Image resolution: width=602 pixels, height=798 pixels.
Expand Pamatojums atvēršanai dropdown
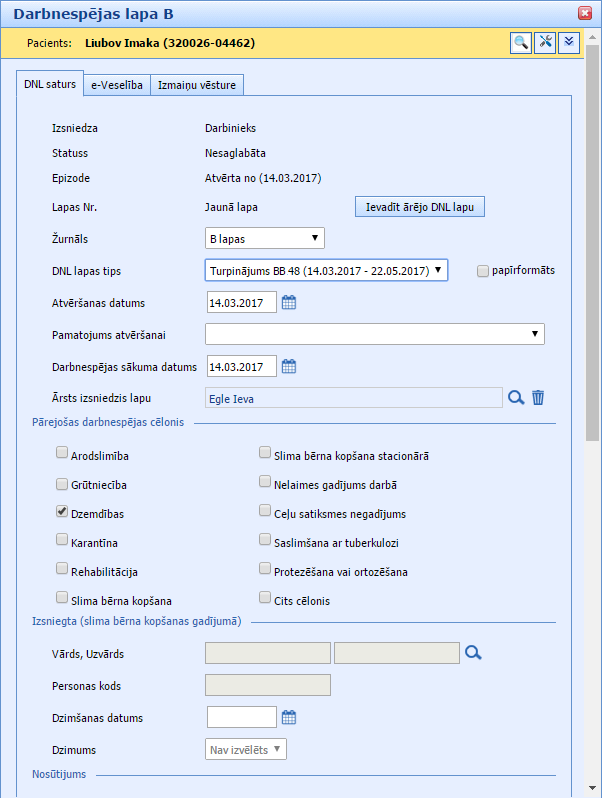(x=374, y=334)
